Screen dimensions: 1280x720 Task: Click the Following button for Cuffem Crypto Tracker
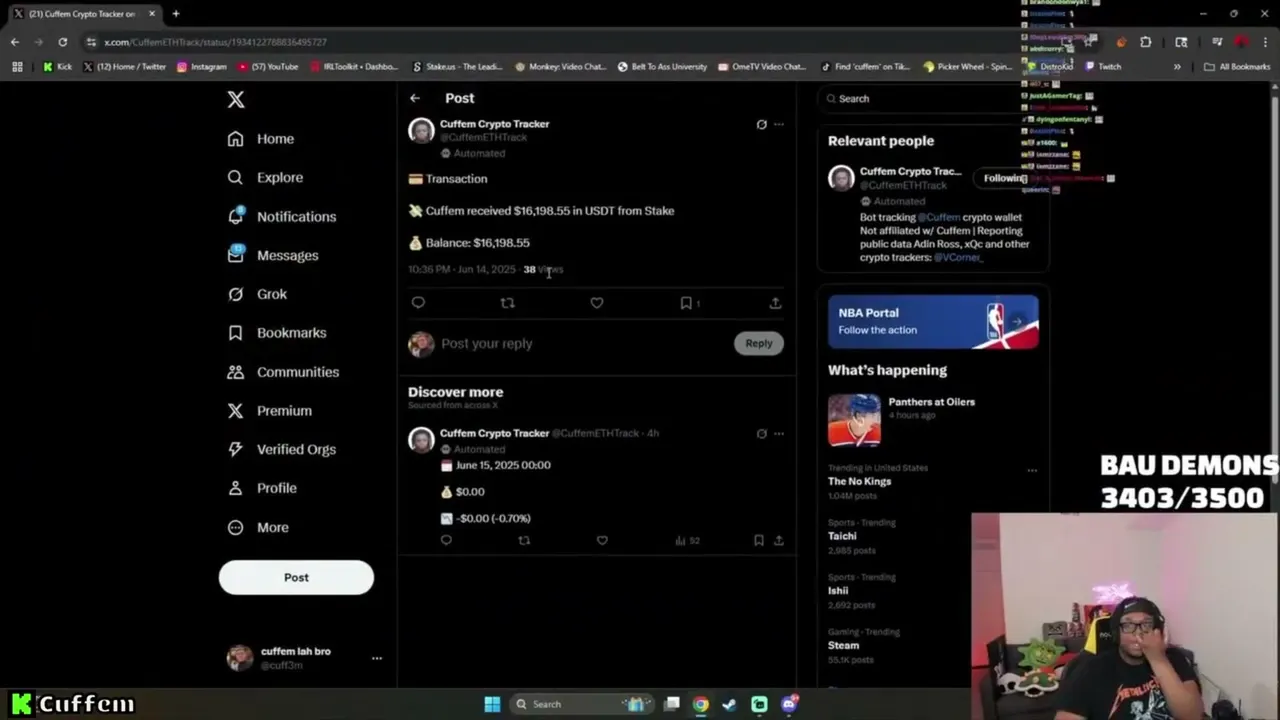1004,178
